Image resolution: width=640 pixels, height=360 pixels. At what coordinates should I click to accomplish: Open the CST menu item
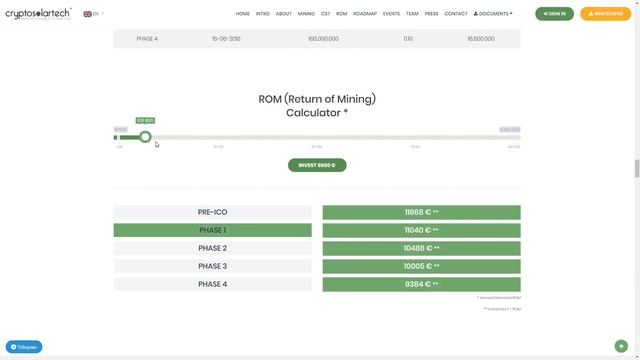coord(325,14)
